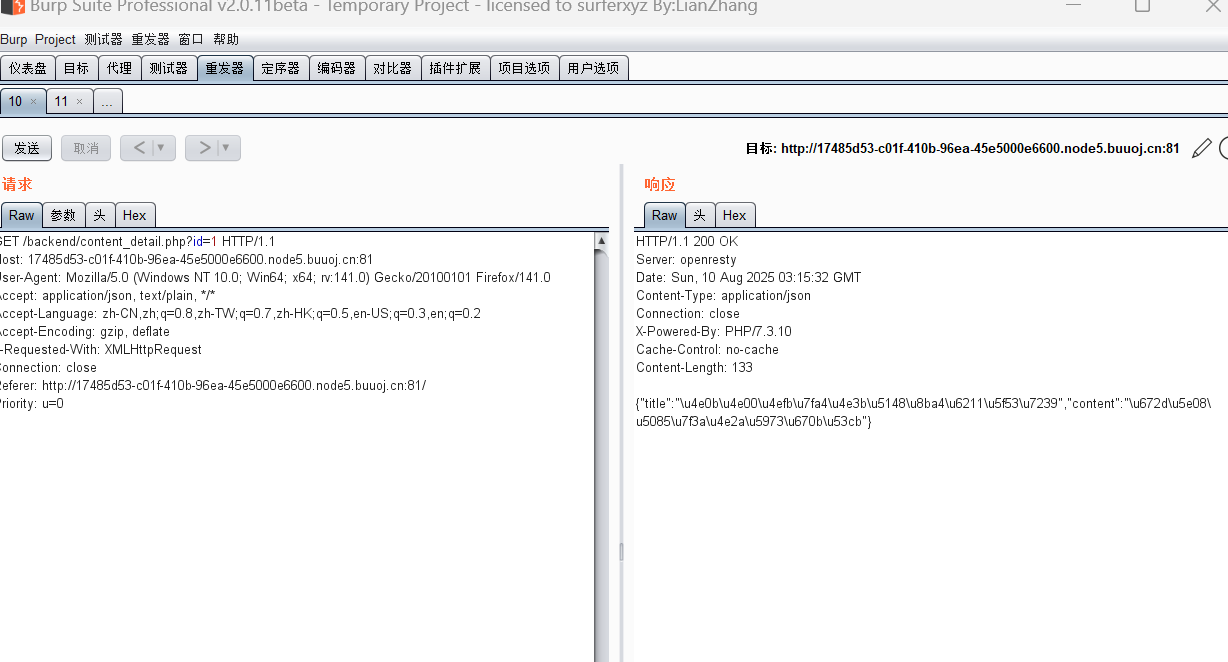1228x662 pixels.
Task: Open the 用户选项 tab
Action: point(593,68)
